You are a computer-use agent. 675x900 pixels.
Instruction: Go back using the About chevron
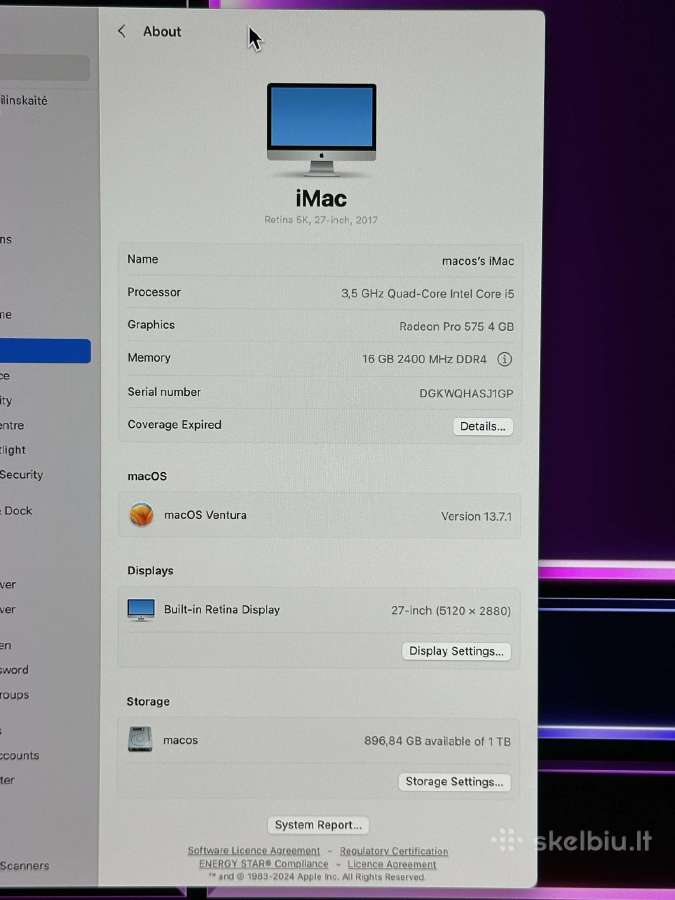(121, 32)
